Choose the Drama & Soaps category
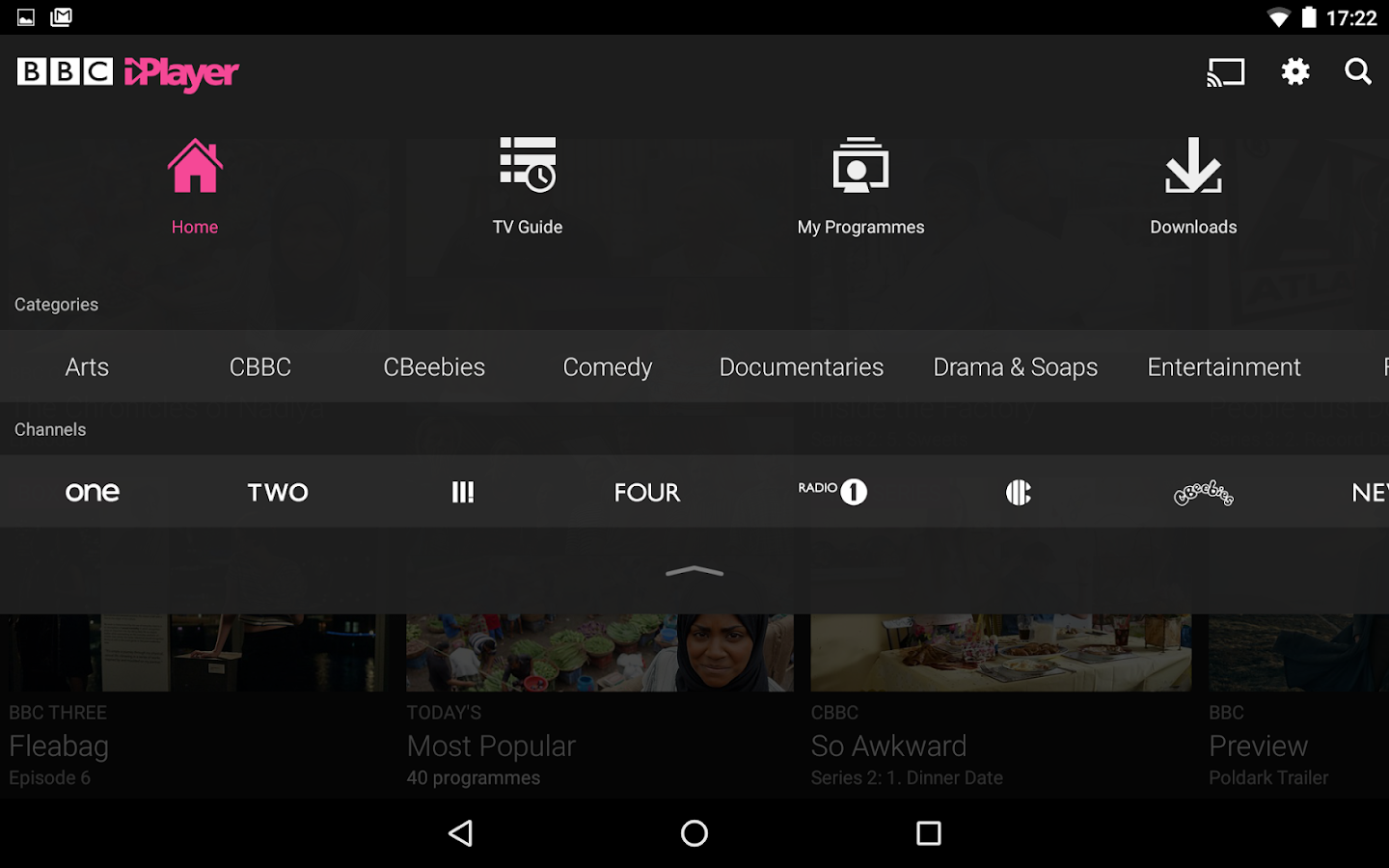The width and height of the screenshot is (1389, 868). [x=1016, y=367]
